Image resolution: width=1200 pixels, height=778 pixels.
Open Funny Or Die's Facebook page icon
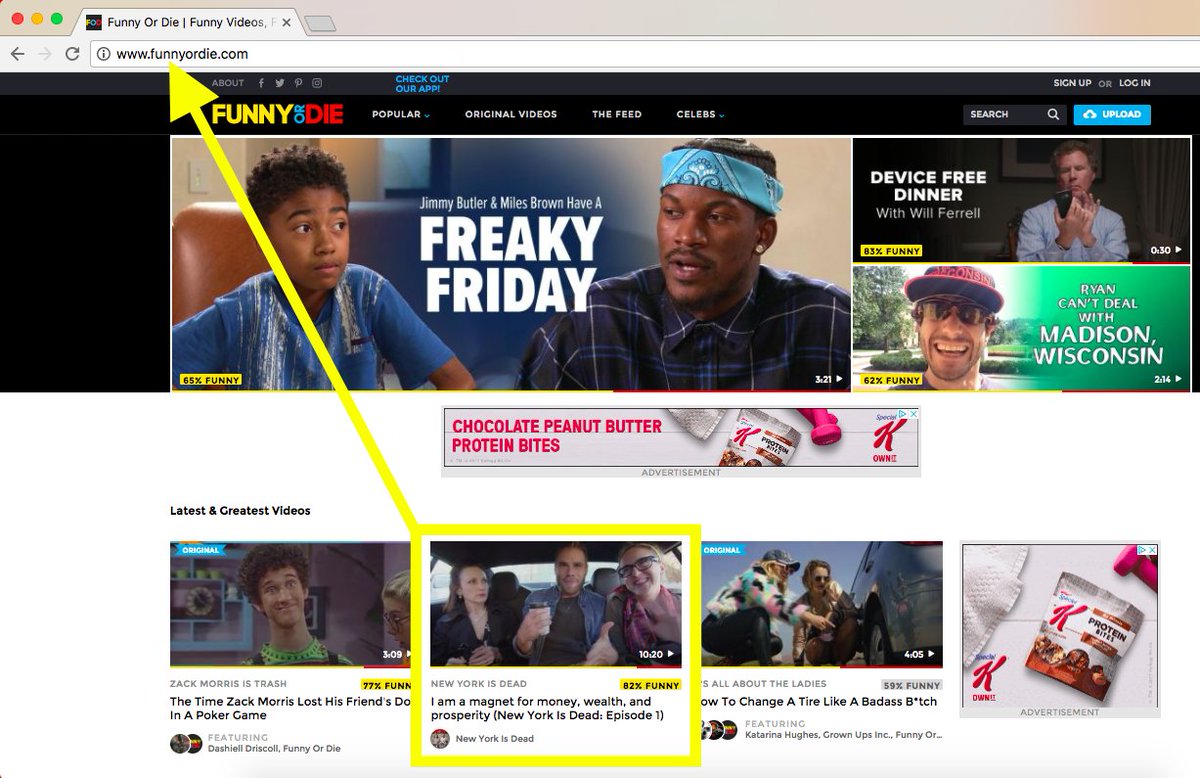262,83
